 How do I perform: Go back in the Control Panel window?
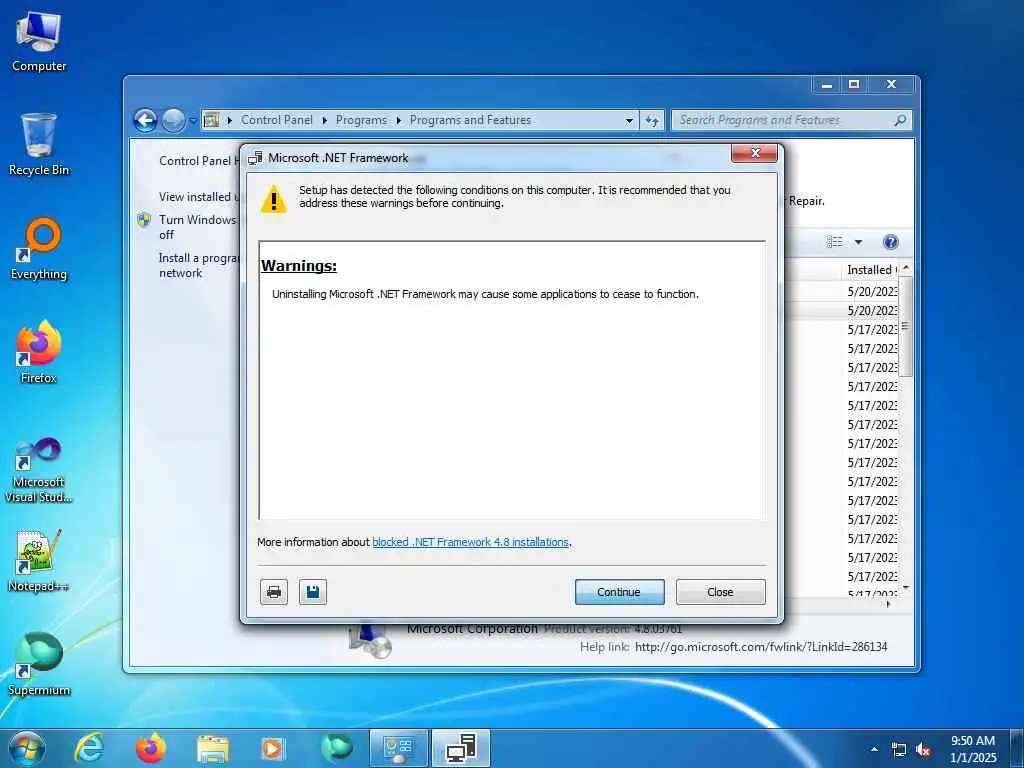click(146, 120)
